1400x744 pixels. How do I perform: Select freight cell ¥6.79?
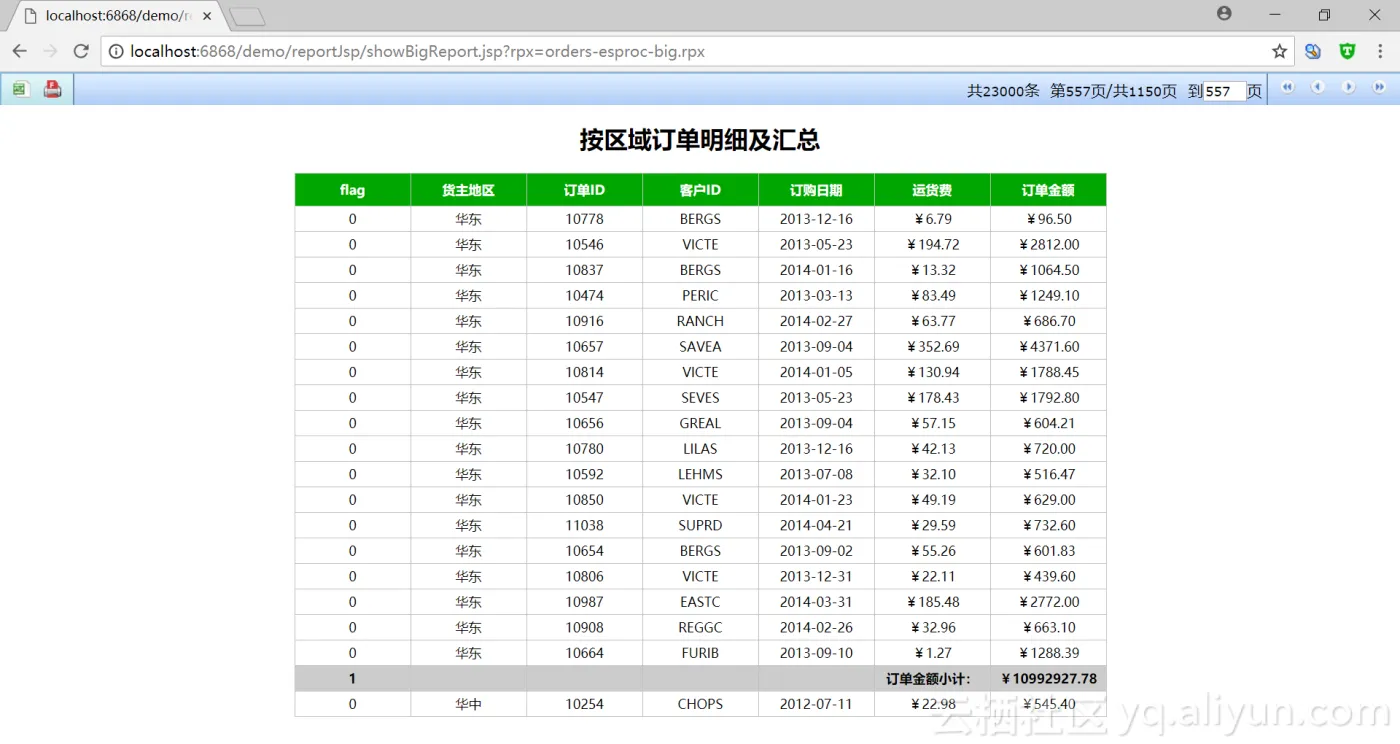[932, 219]
